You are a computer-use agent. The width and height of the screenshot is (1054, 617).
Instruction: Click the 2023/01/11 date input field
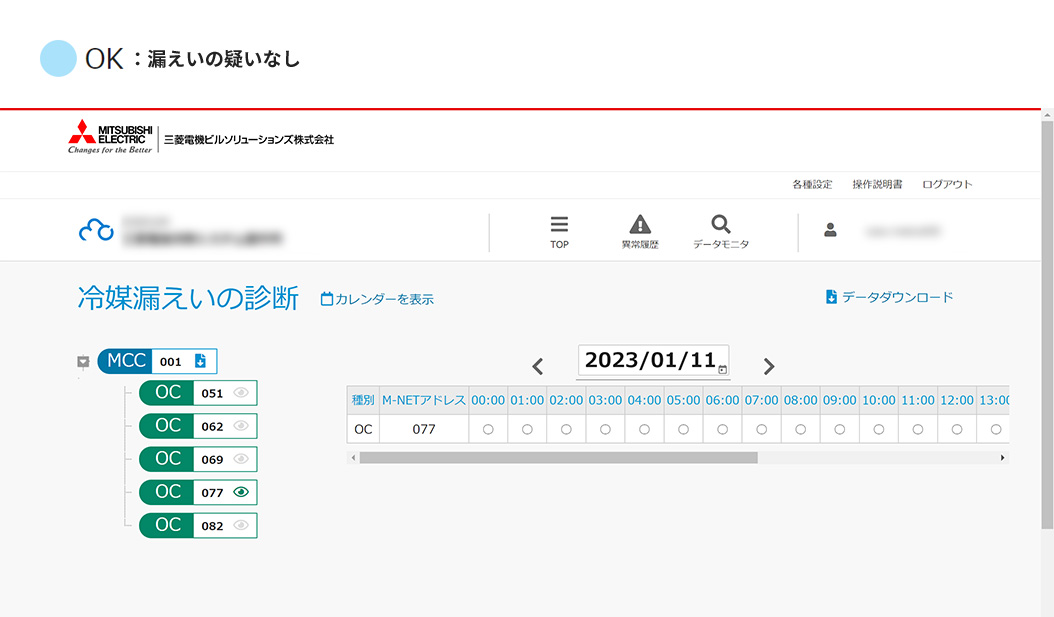[649, 360]
